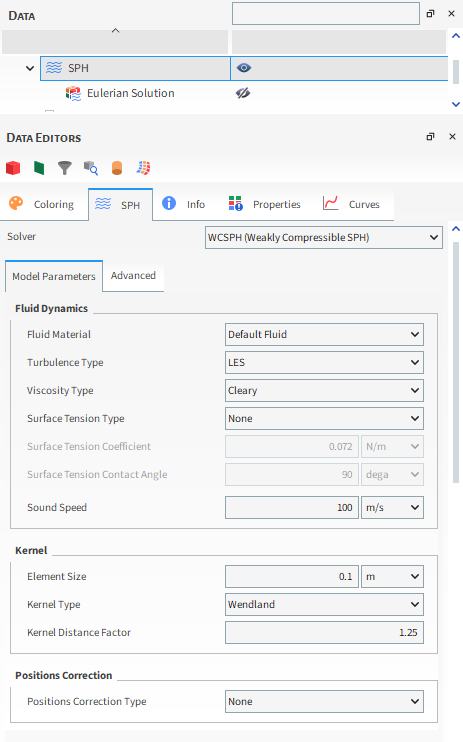Screen dimensions: 463x742
Task: Show the Eulerian Solution via crossed eye
Action: click(243, 93)
